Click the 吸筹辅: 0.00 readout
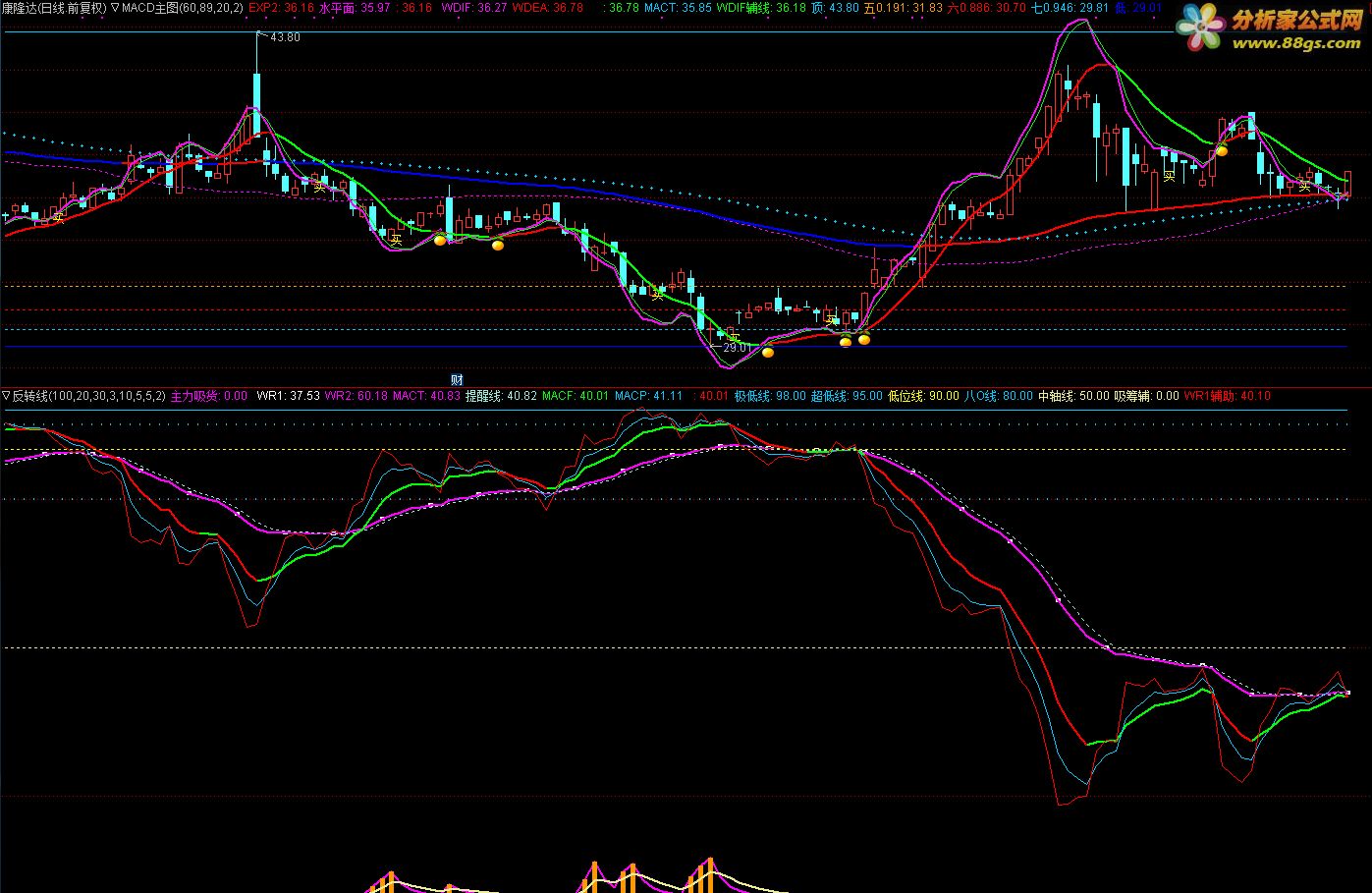The width and height of the screenshot is (1372, 893). (x=1146, y=396)
